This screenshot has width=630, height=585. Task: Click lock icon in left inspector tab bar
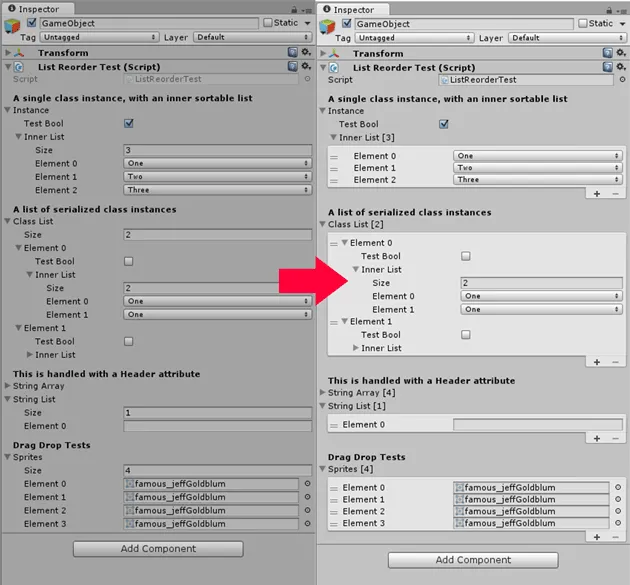[294, 9]
